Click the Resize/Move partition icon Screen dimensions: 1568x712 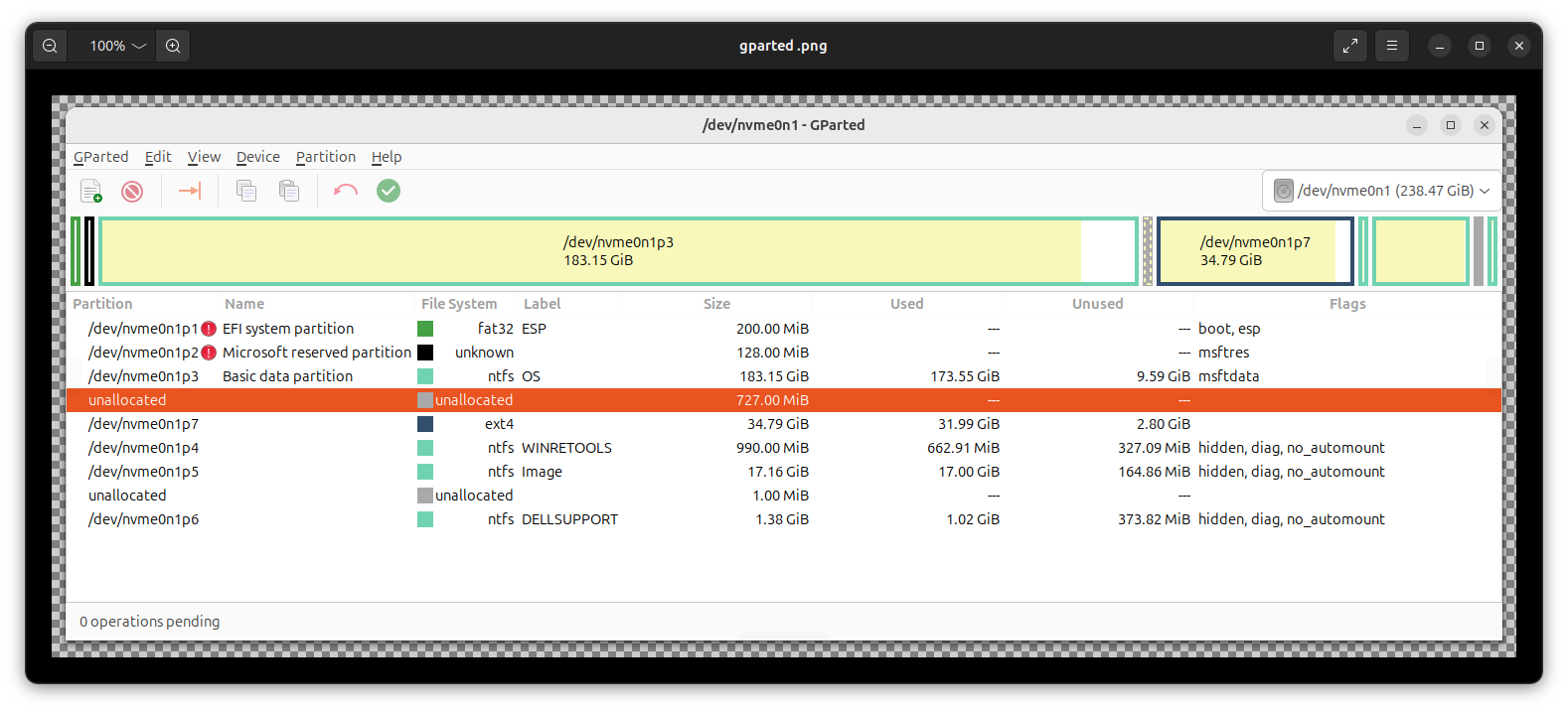tap(190, 191)
